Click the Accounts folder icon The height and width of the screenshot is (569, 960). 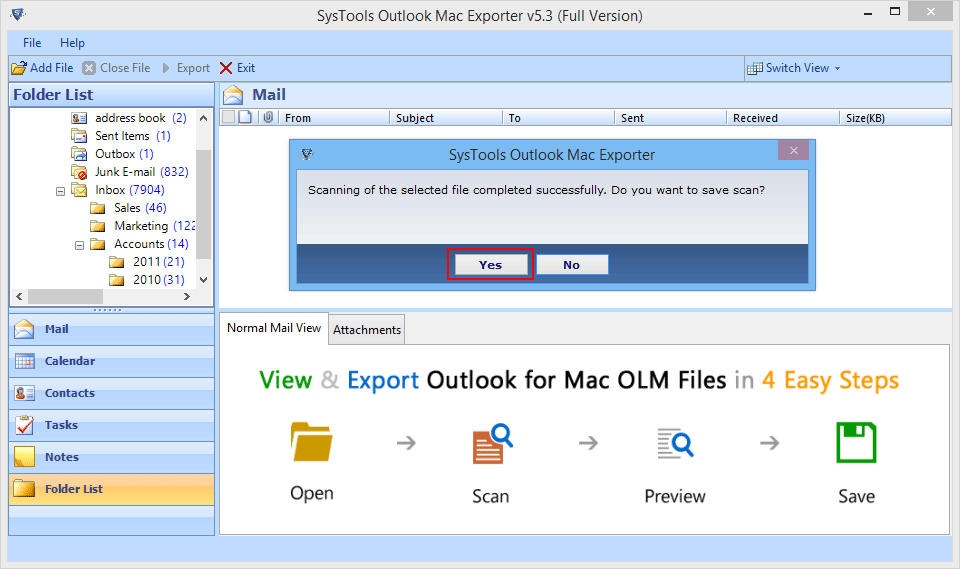pyautogui.click(x=98, y=244)
